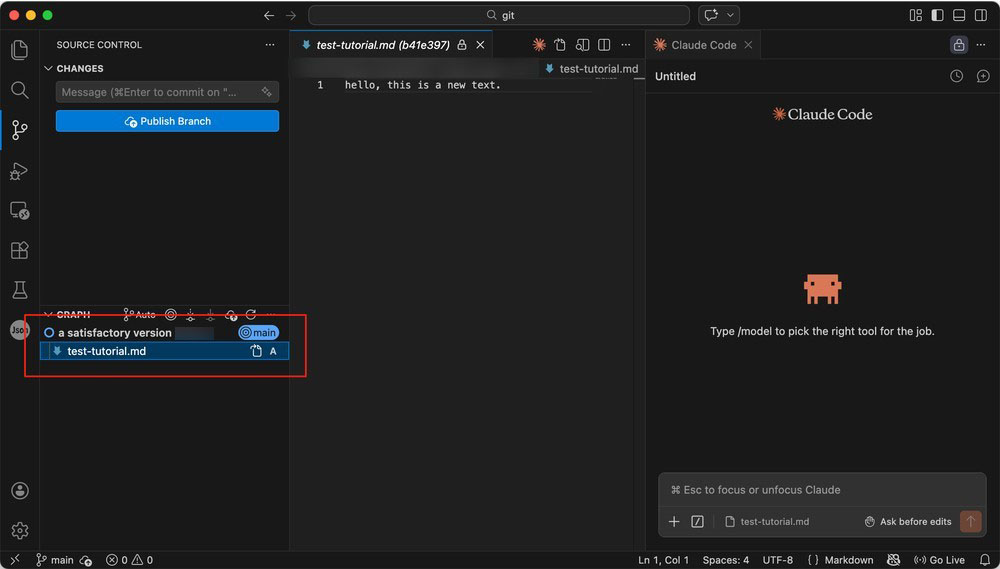Click the Graph publish cloud icon

[x=231, y=314]
